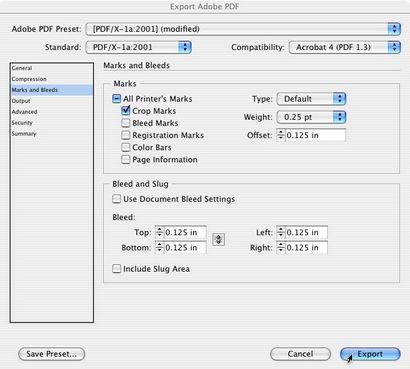Select Security in the side list
Image resolution: width=410 pixels, height=369 pixels.
point(52,123)
